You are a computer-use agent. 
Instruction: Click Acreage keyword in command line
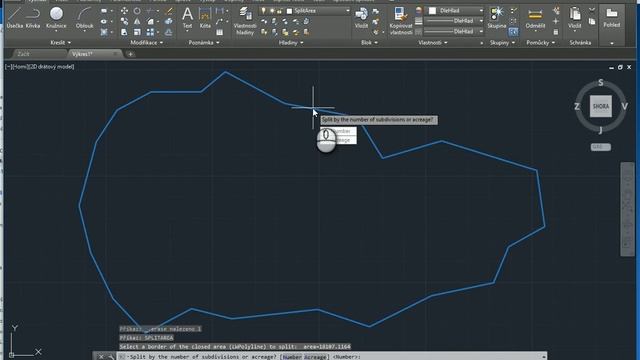pyautogui.click(x=316, y=357)
